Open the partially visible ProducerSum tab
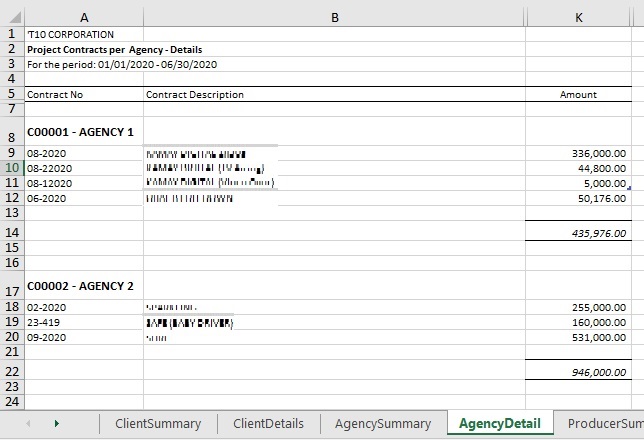This screenshot has height=440, width=644. tap(604, 424)
